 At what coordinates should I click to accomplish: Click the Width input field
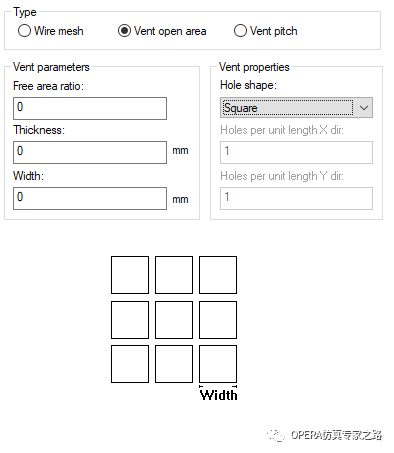[90, 198]
